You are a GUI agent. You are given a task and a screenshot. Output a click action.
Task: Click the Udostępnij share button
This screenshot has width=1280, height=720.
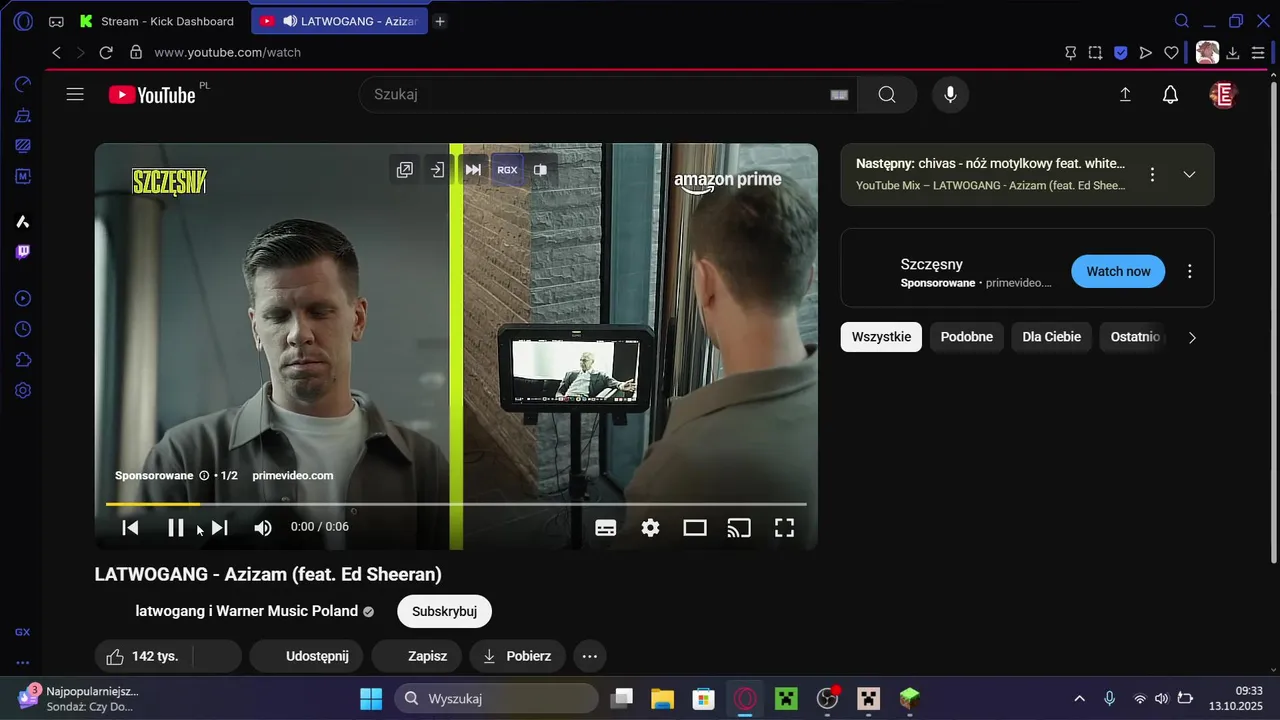306,656
